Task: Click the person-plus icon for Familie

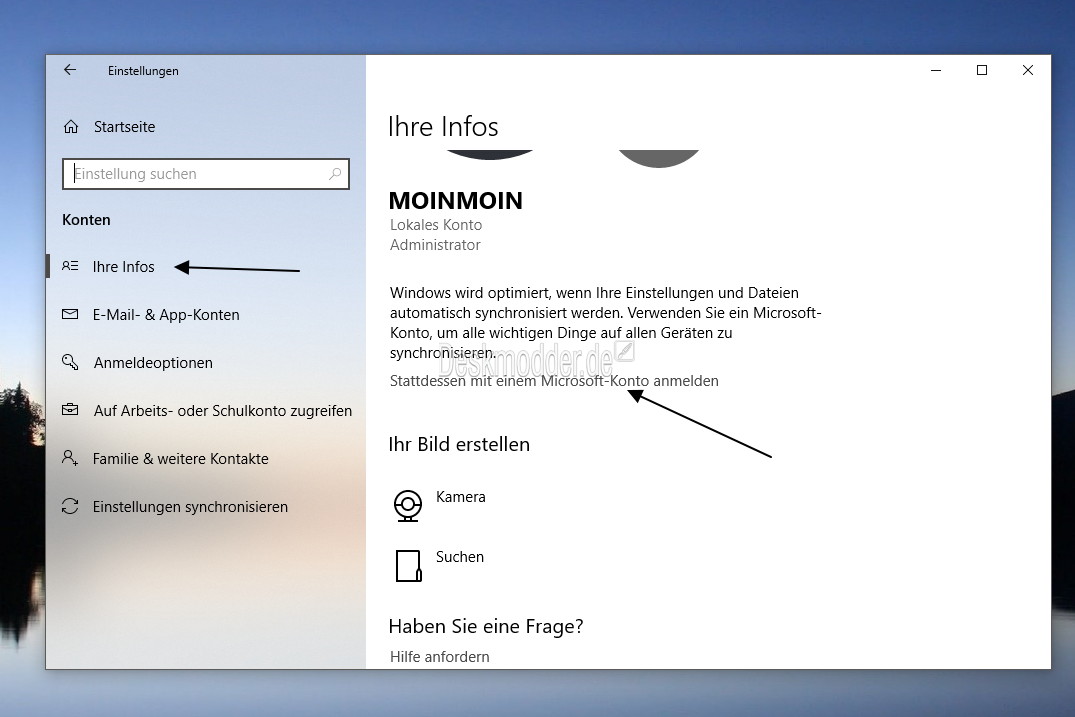Action: coord(70,458)
